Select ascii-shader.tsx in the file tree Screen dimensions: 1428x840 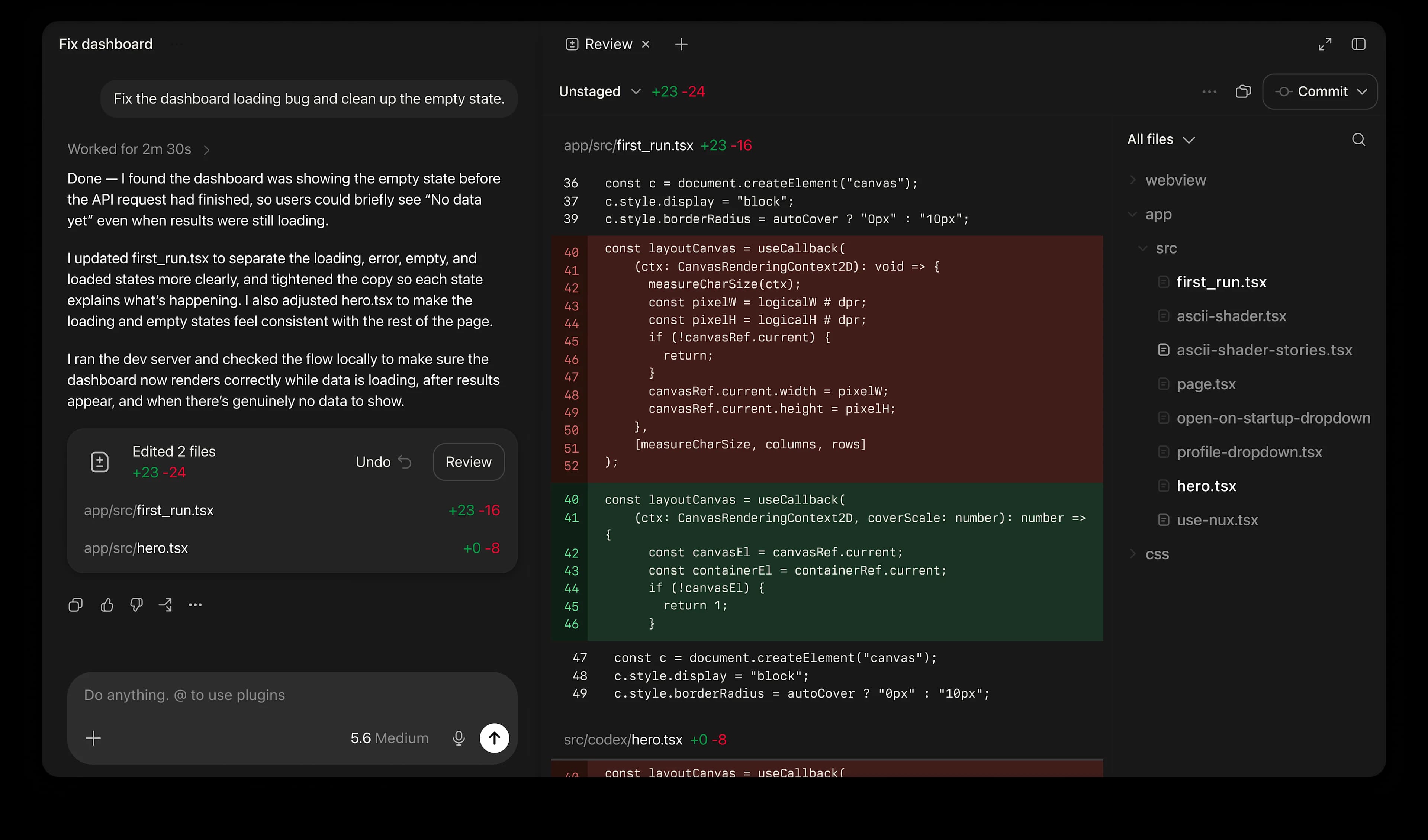click(x=1231, y=316)
